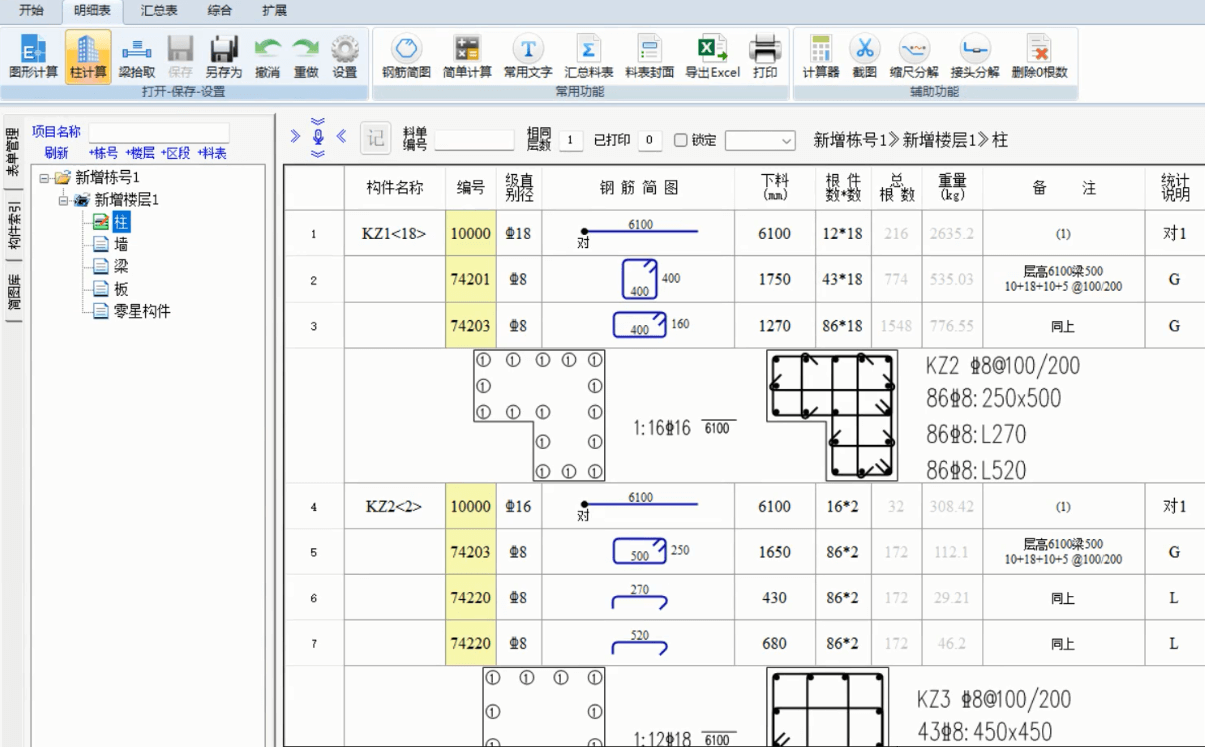Viewport: 1205px width, 747px height.
Task: Click the 打印 printer icon
Action: point(765,49)
